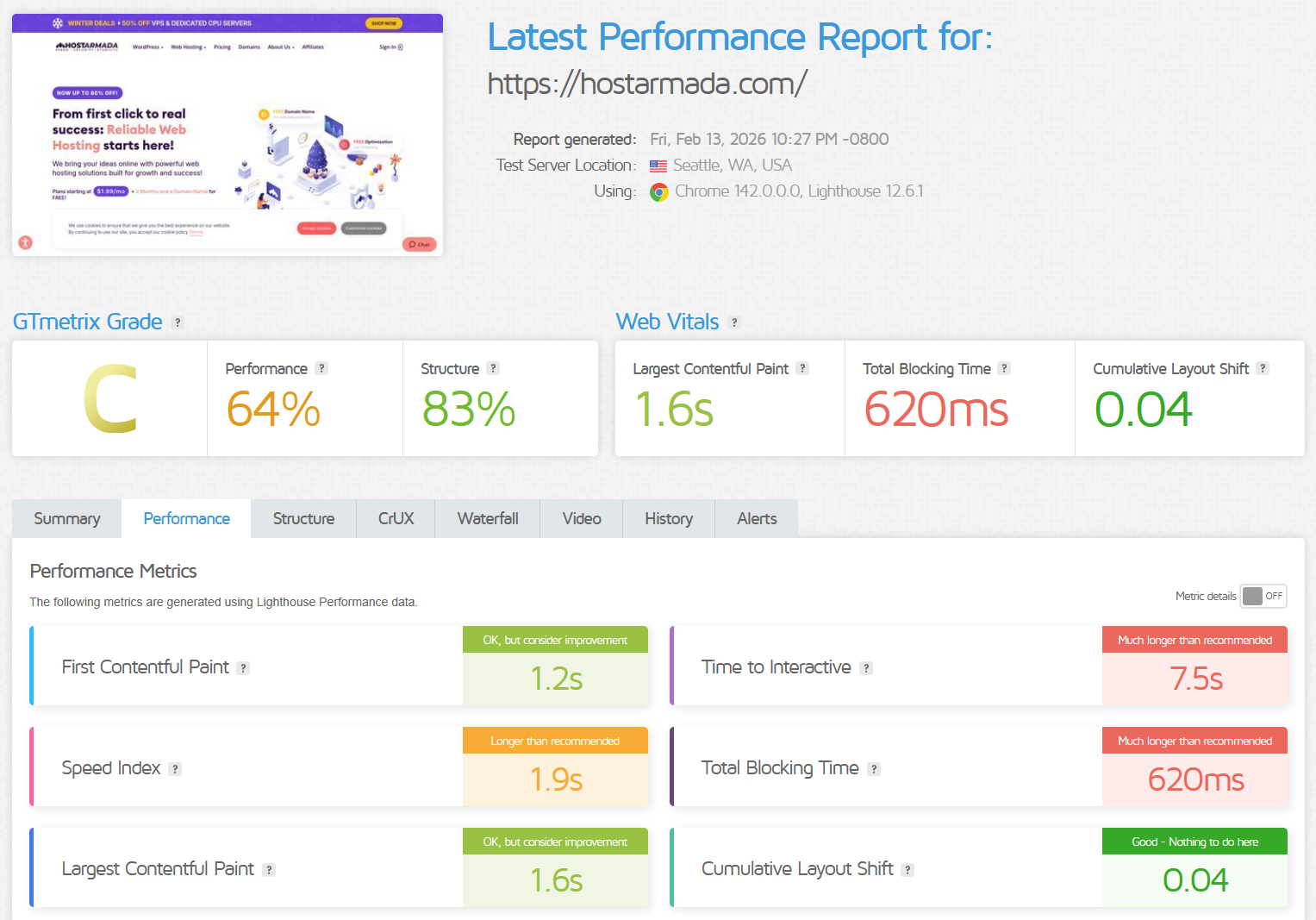Image resolution: width=1316 pixels, height=920 pixels.
Task: Enable the Metric details switch
Action: tap(1263, 596)
